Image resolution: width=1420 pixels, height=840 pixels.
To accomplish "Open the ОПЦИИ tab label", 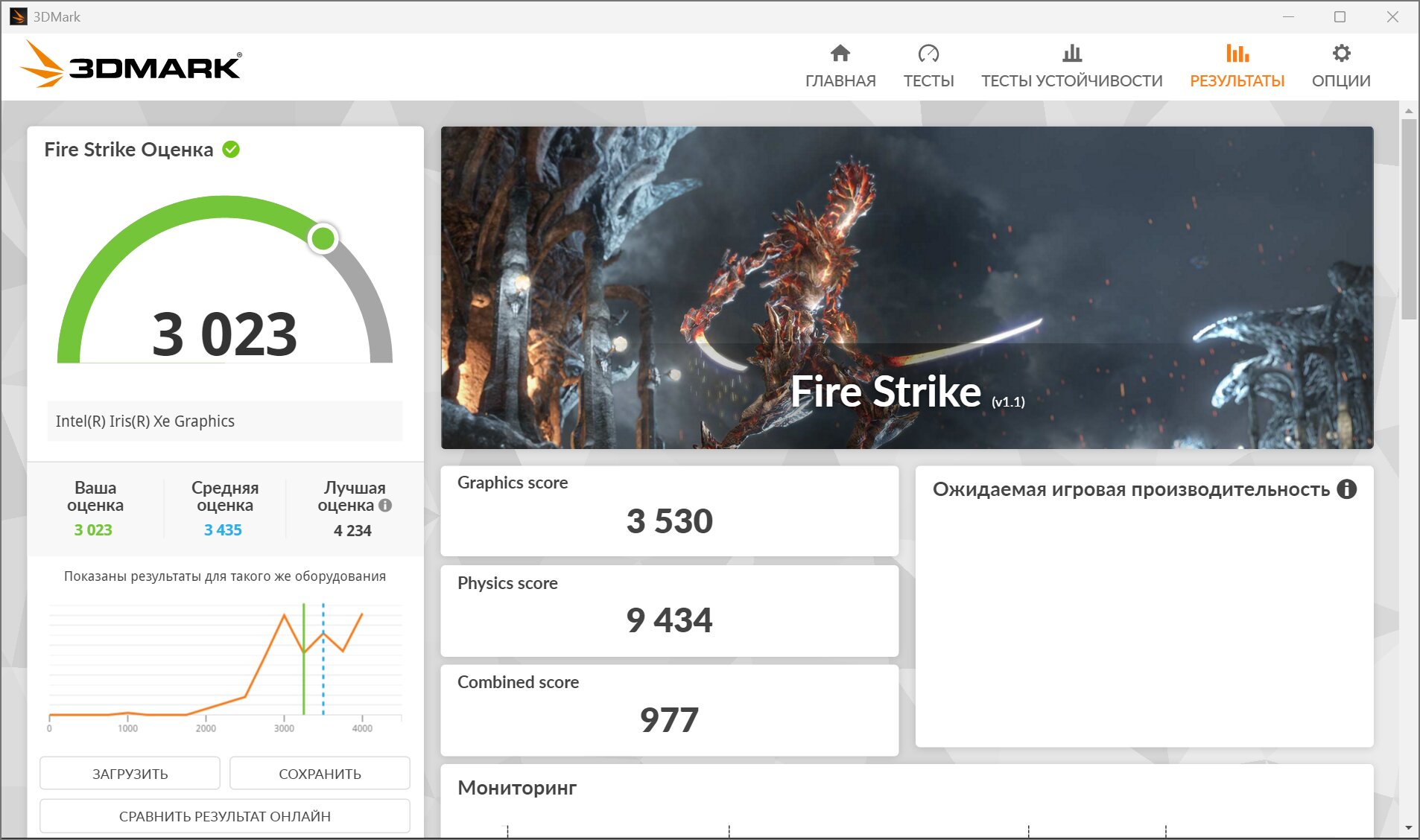I will tap(1341, 80).
